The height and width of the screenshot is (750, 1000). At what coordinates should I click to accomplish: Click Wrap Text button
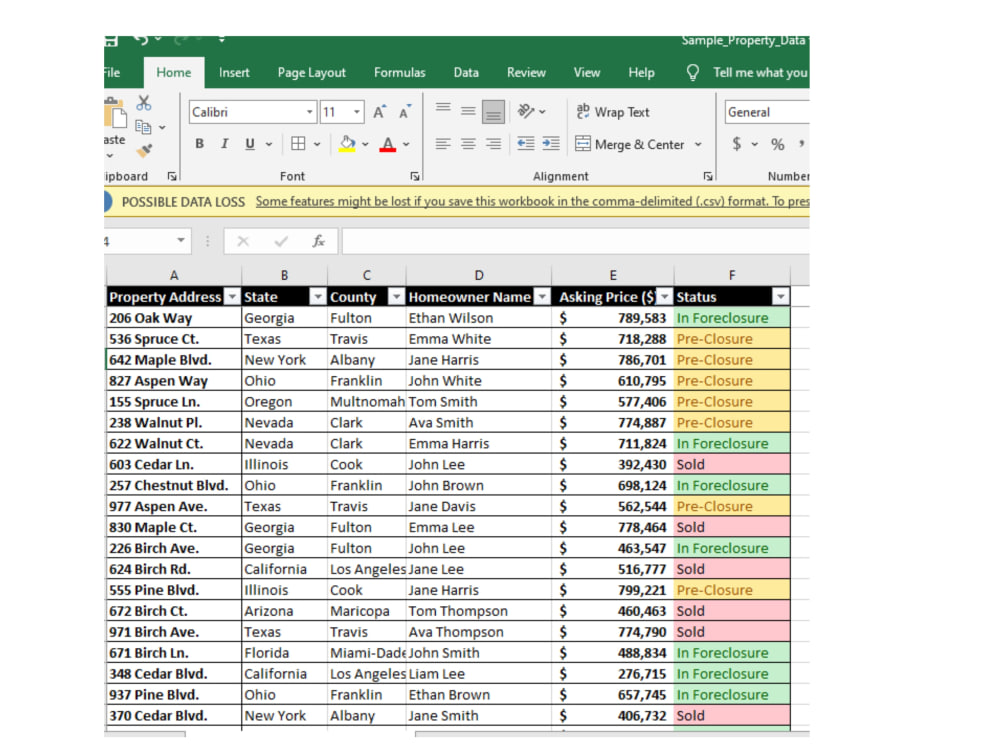[x=612, y=112]
